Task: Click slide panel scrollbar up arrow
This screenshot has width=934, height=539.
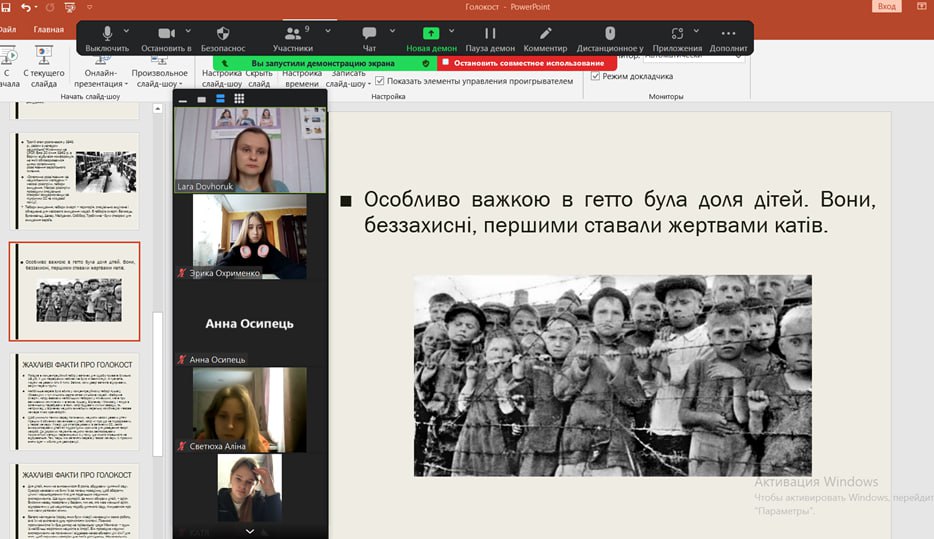Action: (x=157, y=108)
